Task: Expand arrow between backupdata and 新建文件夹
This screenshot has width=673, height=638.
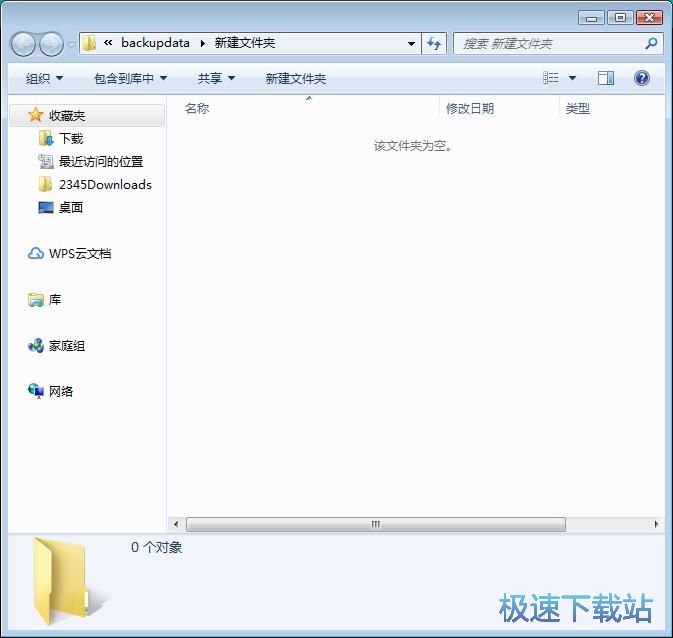Action: (x=203, y=43)
